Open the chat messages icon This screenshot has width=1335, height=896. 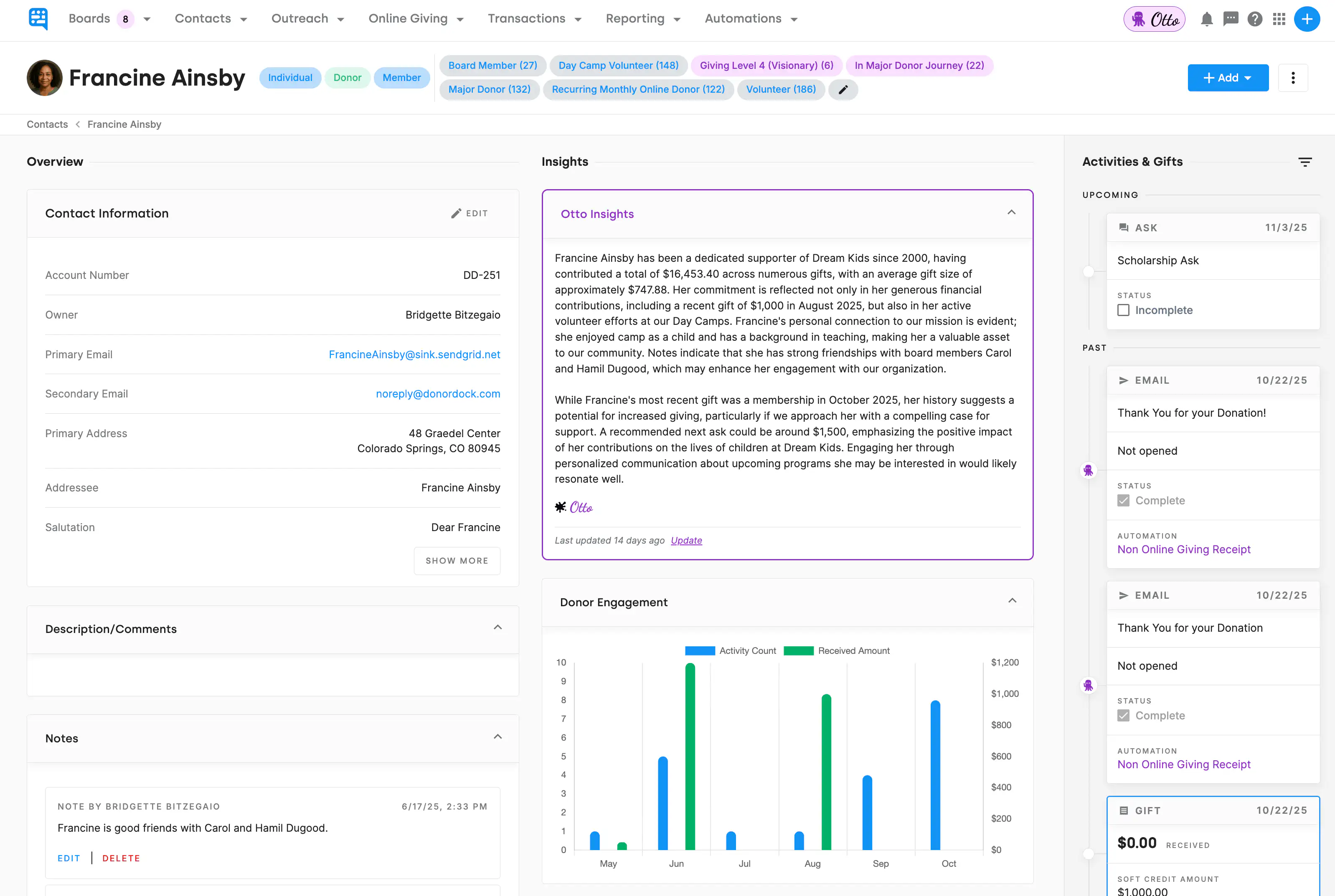click(x=1231, y=19)
